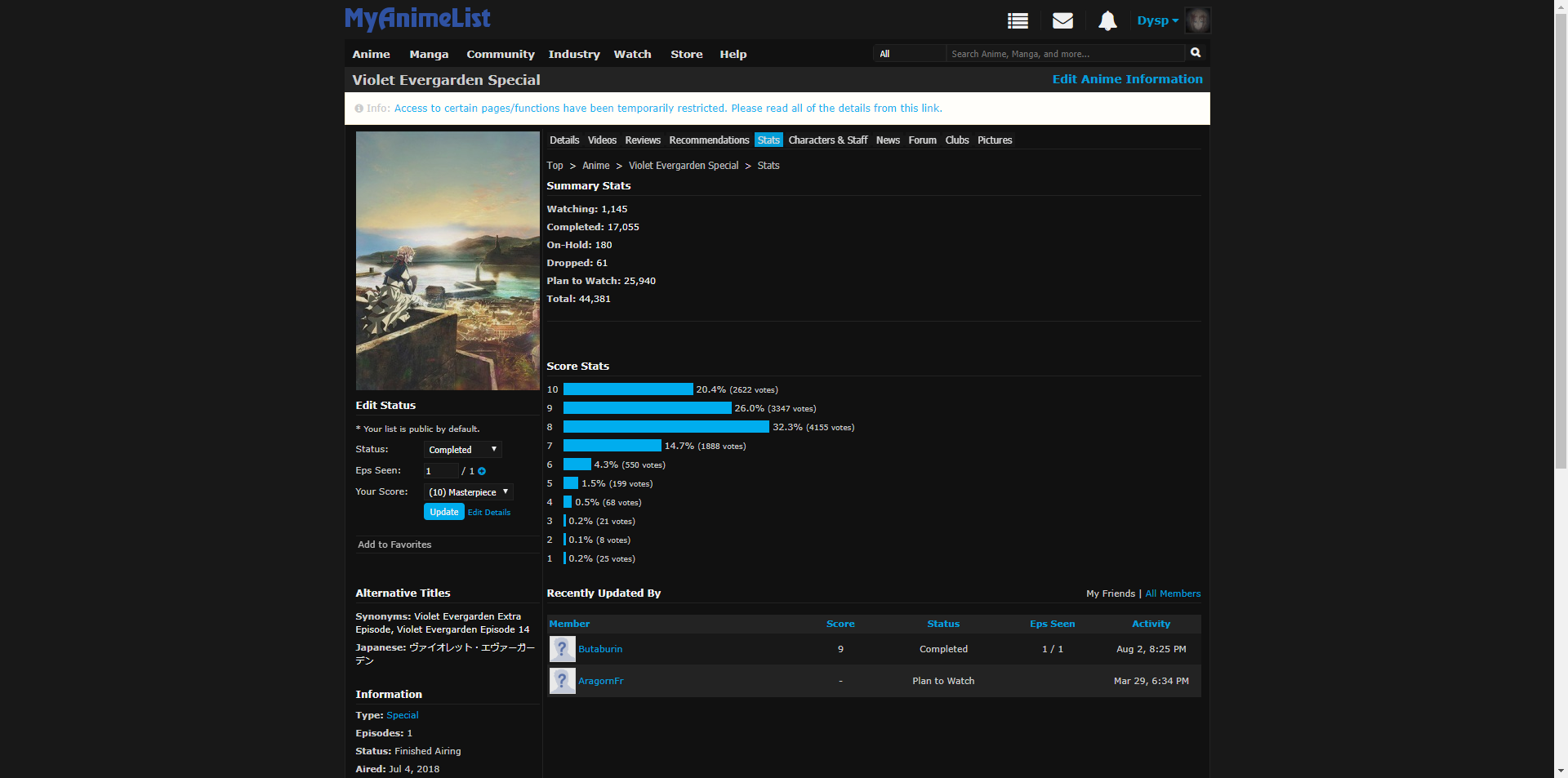Expand the Dysp user menu
Image resolution: width=1568 pixels, height=778 pixels.
(1157, 21)
